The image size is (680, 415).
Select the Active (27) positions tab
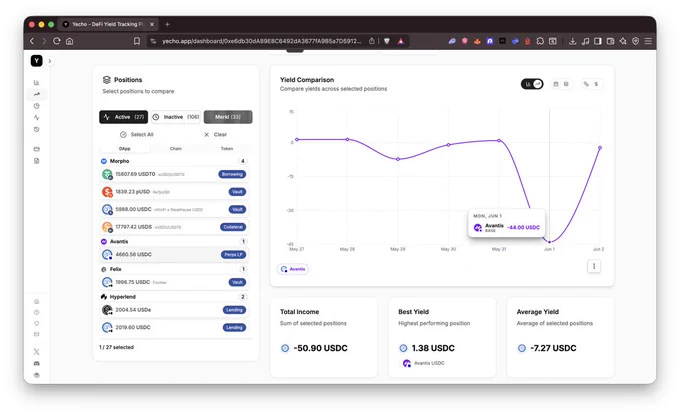coord(124,117)
